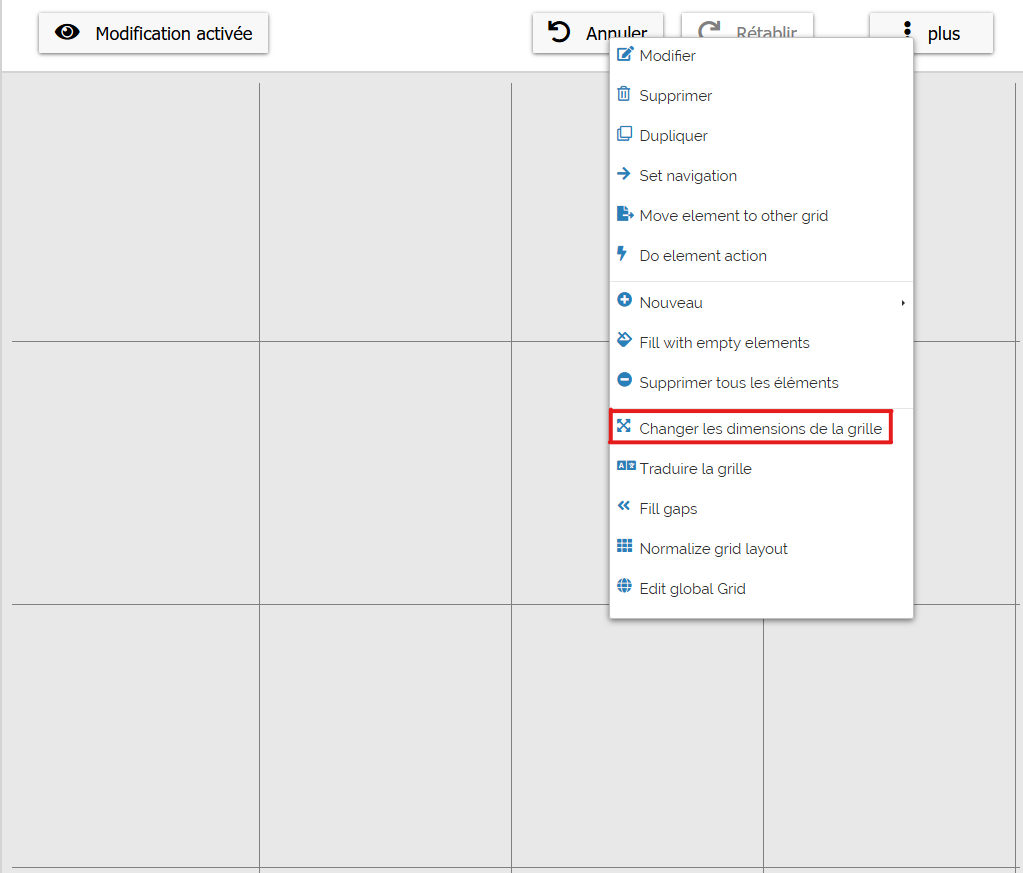
Task: Toggle the Modification activée eye button
Action: pyautogui.click(x=154, y=33)
